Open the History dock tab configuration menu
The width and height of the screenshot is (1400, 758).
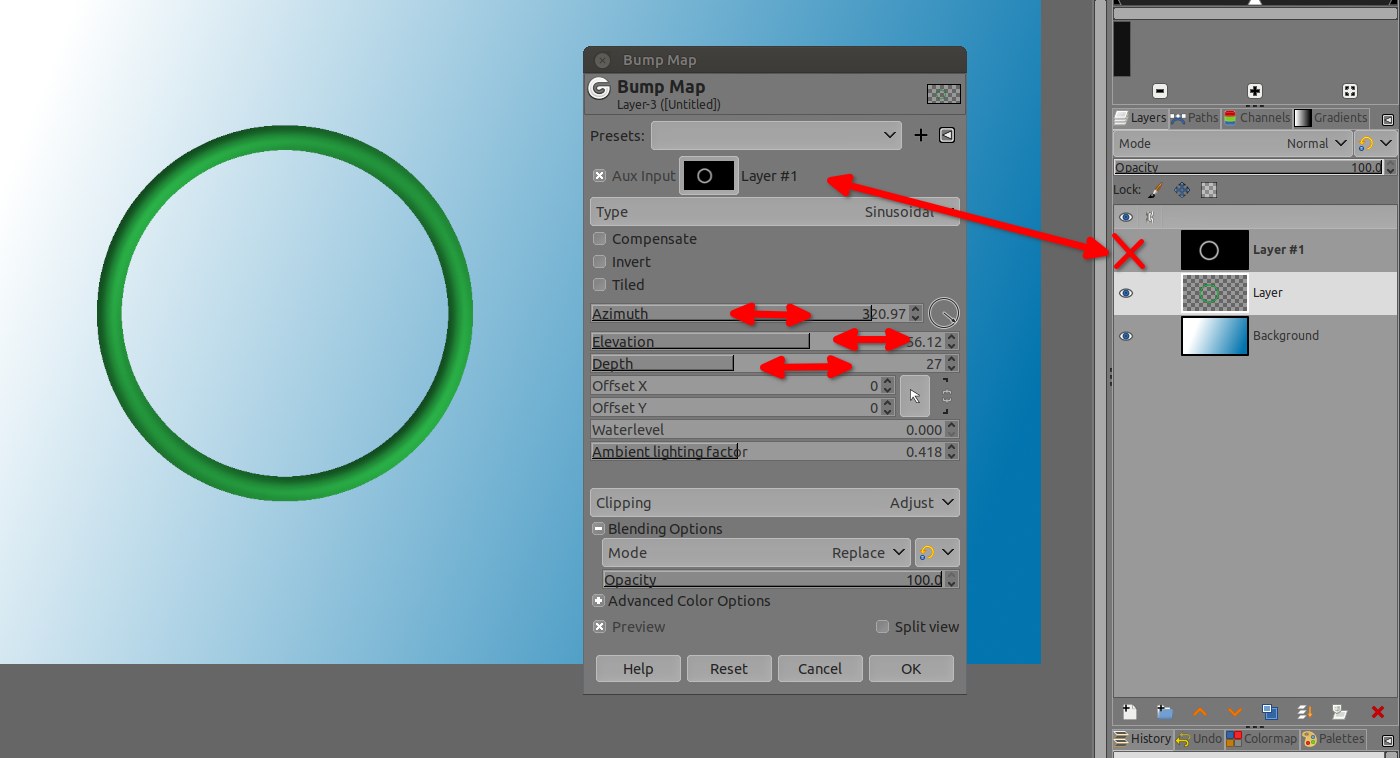click(1388, 740)
